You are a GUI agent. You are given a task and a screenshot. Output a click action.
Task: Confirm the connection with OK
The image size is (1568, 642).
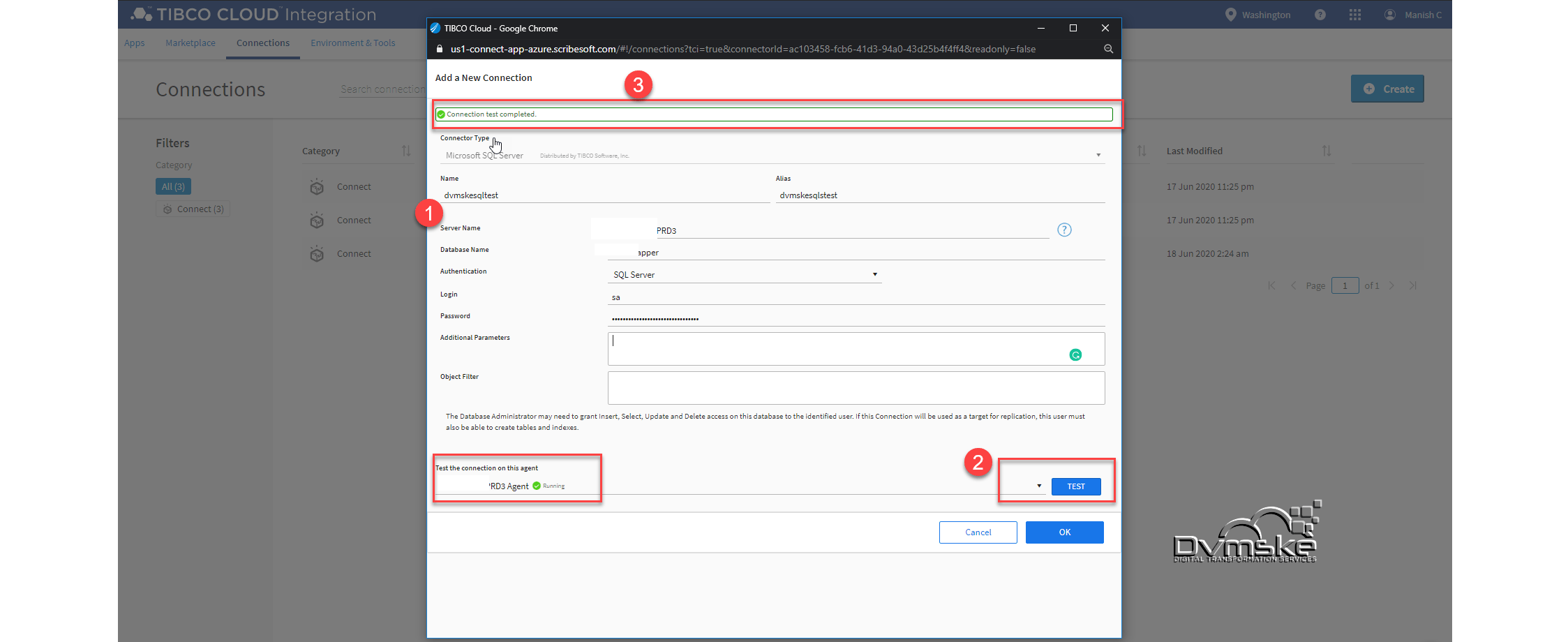pyautogui.click(x=1064, y=532)
